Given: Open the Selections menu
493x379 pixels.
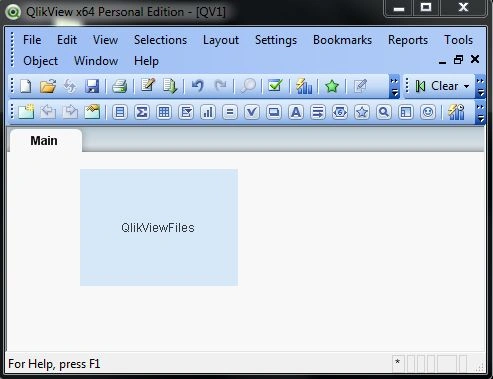Looking at the screenshot, I should click(160, 40).
